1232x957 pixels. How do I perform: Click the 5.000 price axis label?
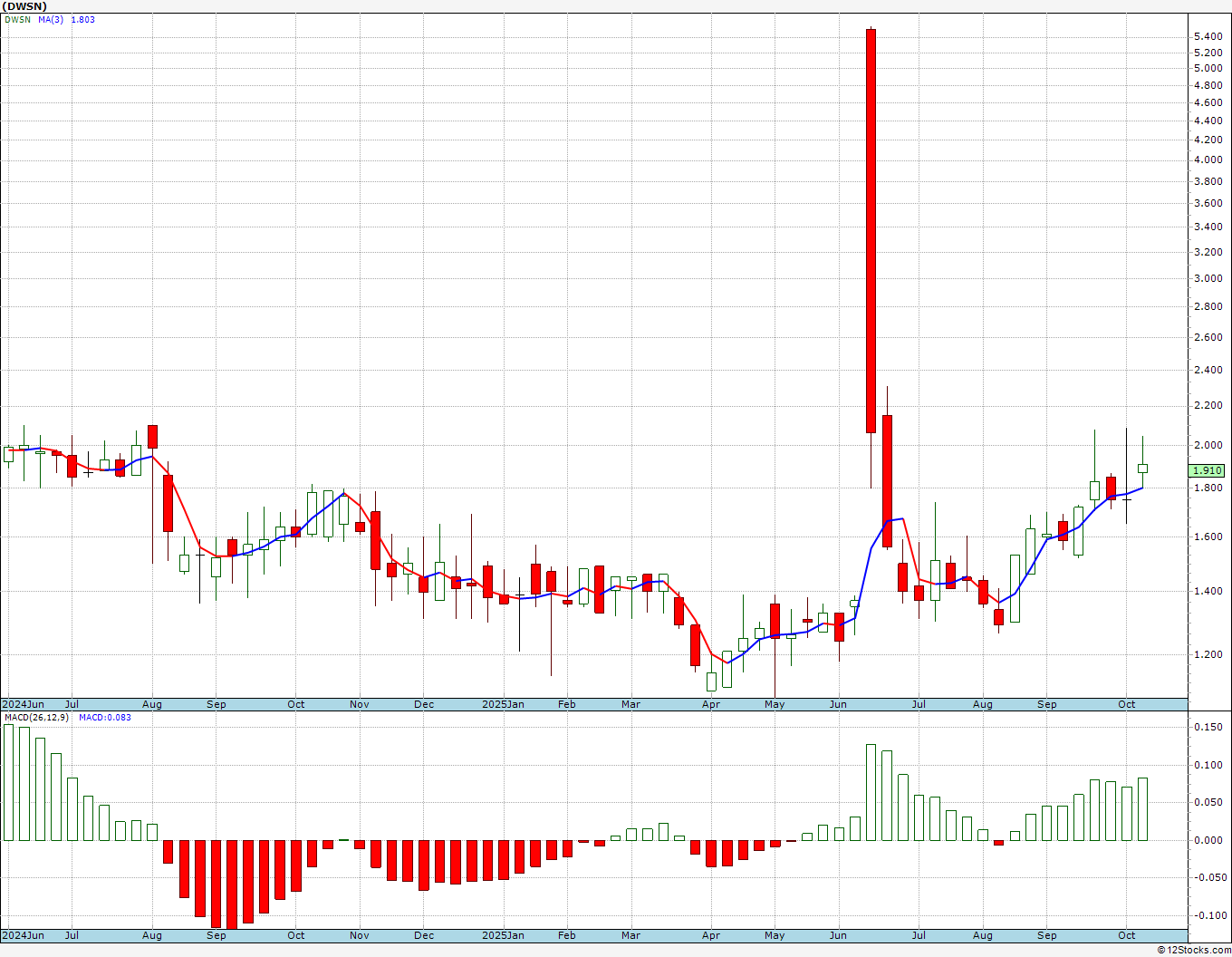[x=1208, y=68]
